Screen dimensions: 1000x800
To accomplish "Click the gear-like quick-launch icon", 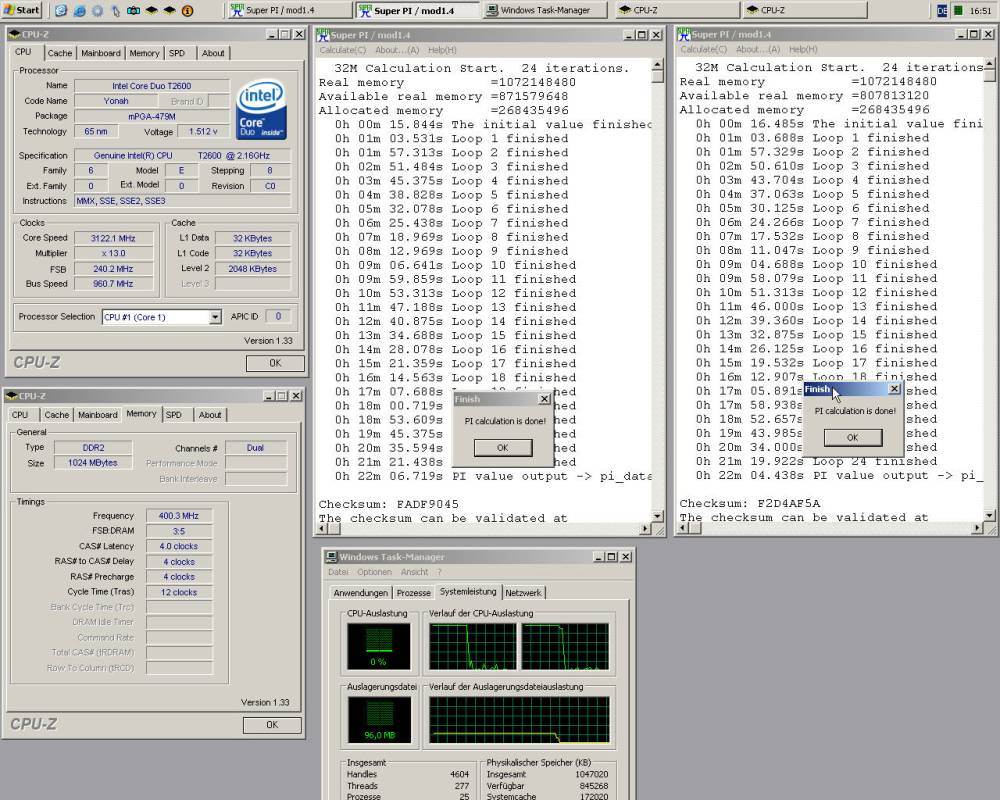I will (x=98, y=11).
